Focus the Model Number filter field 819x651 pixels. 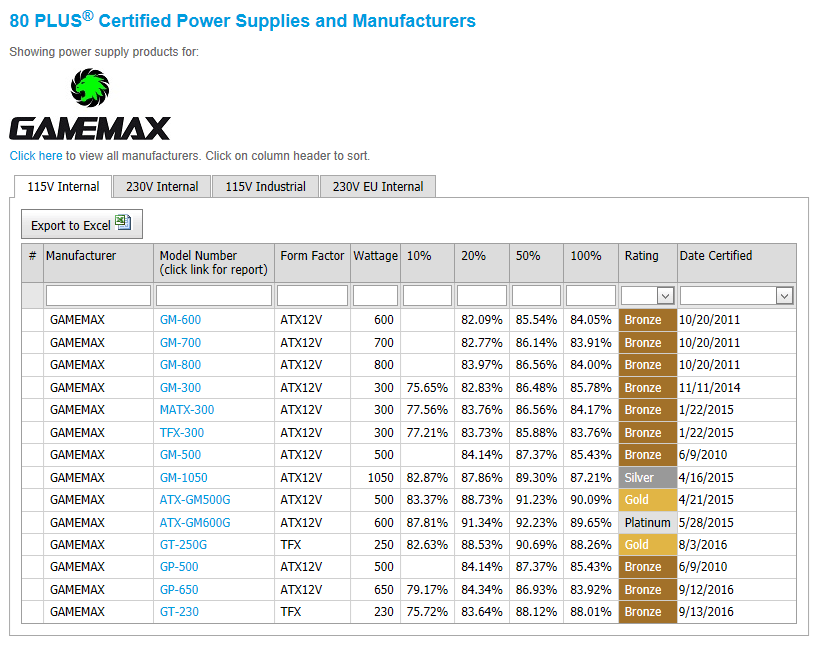214,296
